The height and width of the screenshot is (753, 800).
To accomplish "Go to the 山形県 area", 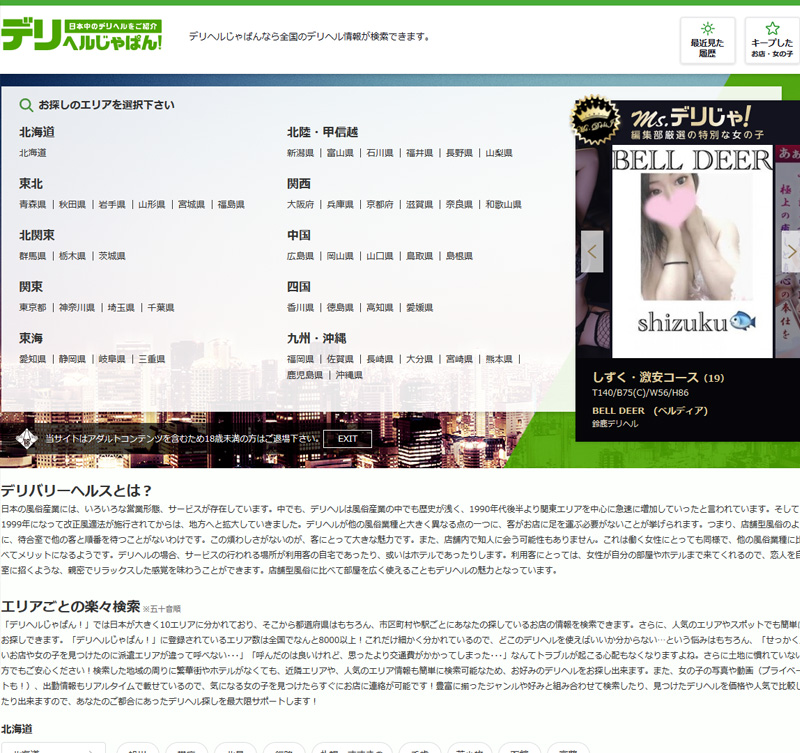I will 152,205.
